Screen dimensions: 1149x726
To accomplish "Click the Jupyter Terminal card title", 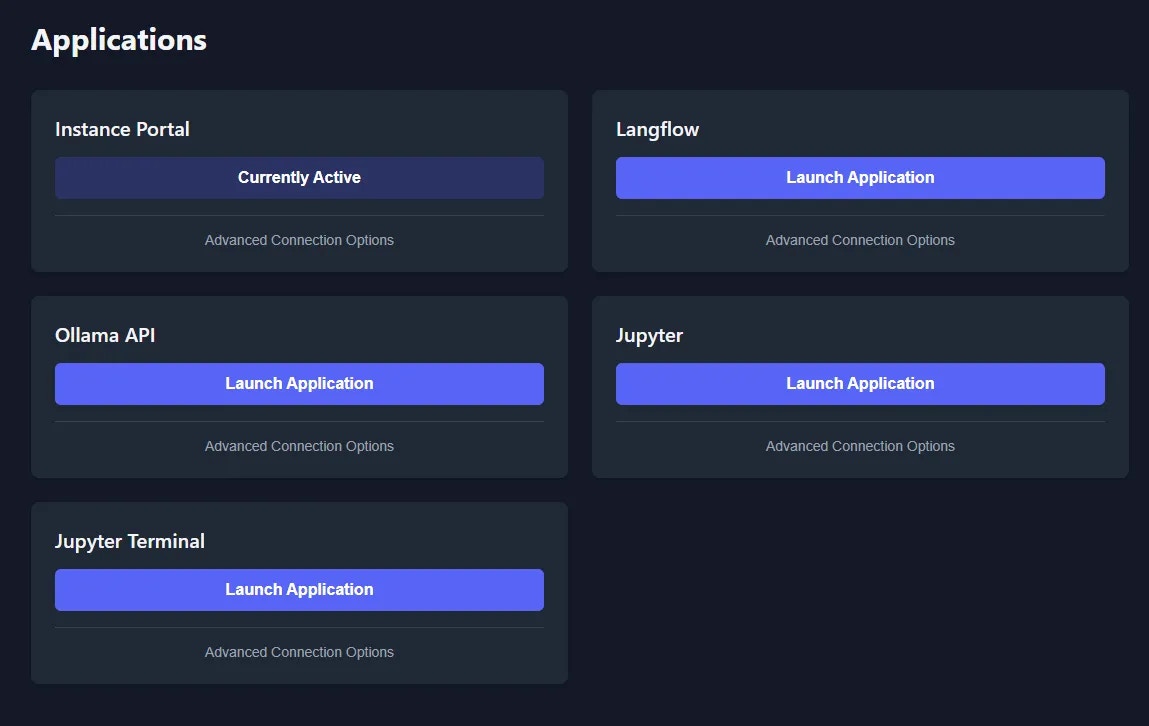I will pos(130,541).
